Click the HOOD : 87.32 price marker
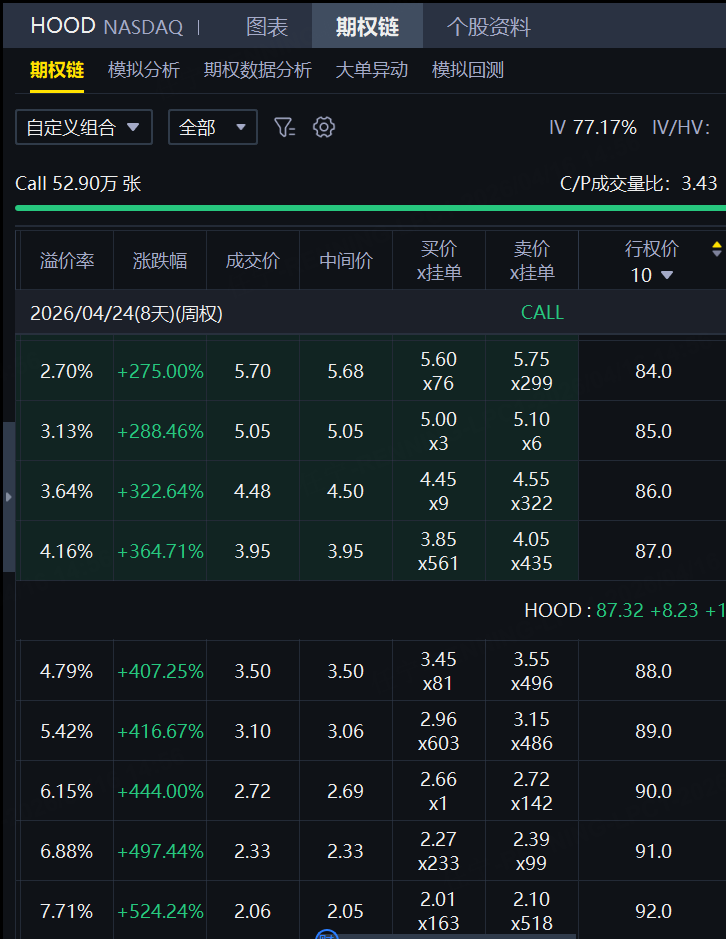Viewport: 726px width, 939px height. click(625, 610)
